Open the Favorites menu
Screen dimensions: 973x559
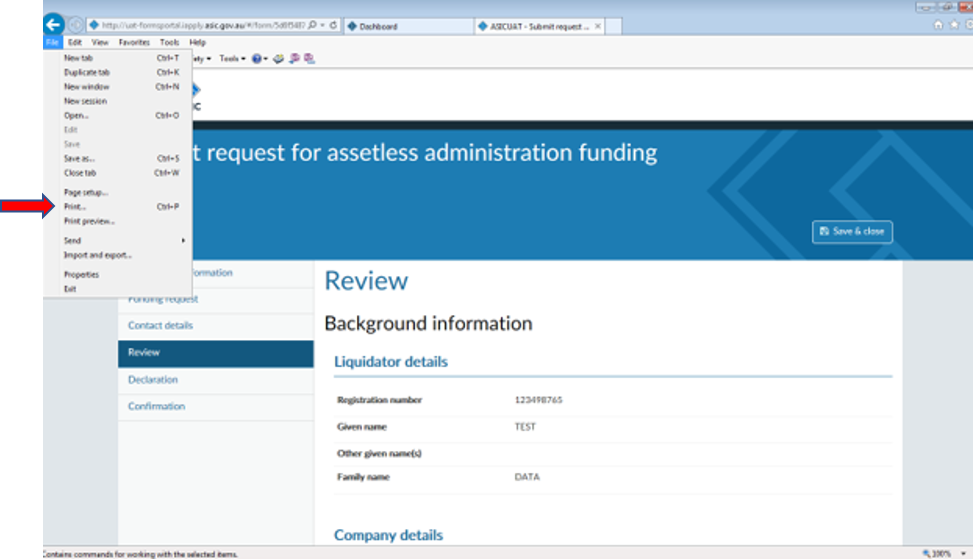click(x=134, y=42)
